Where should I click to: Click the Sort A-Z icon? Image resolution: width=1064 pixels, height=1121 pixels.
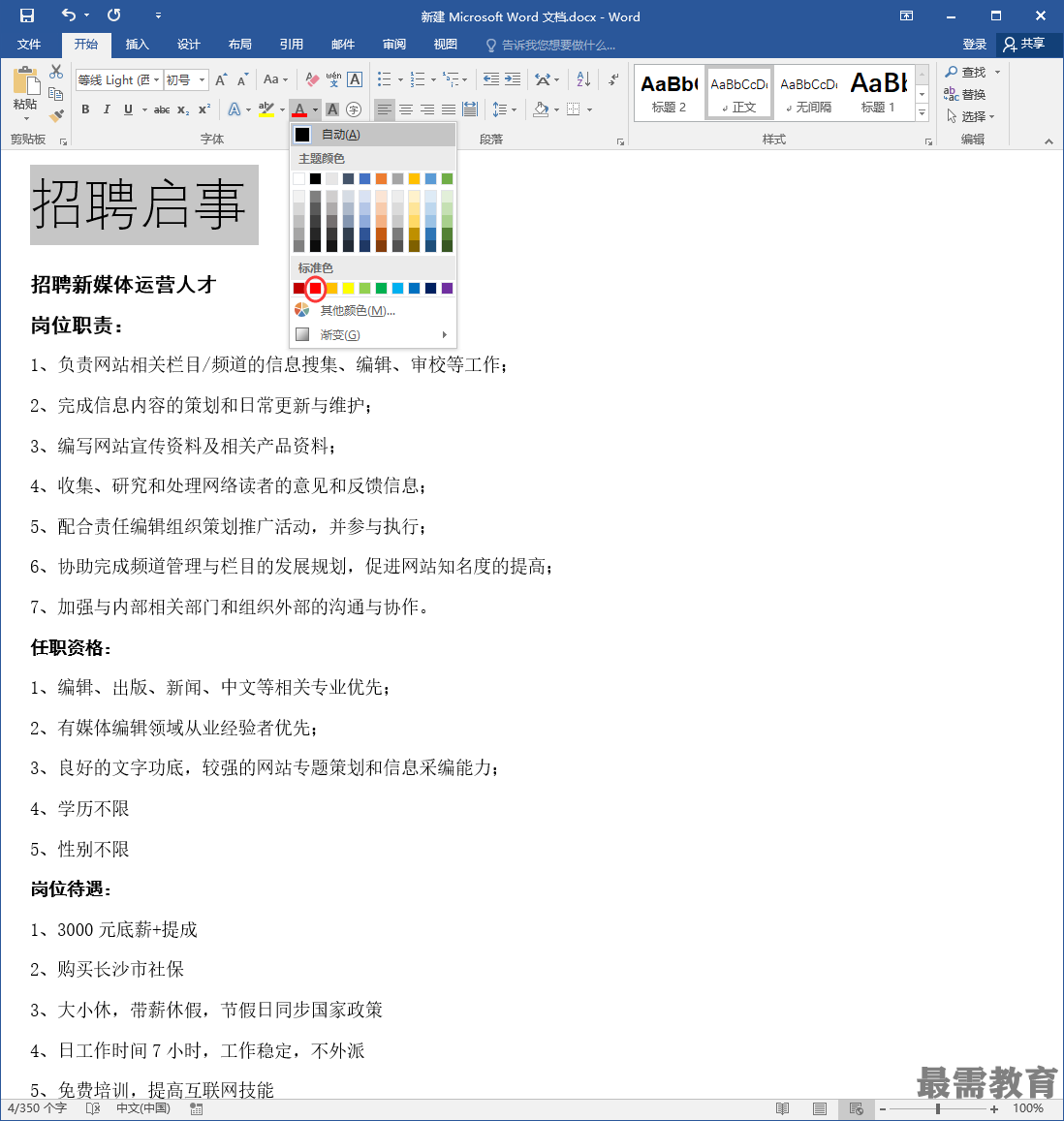pyautogui.click(x=583, y=79)
